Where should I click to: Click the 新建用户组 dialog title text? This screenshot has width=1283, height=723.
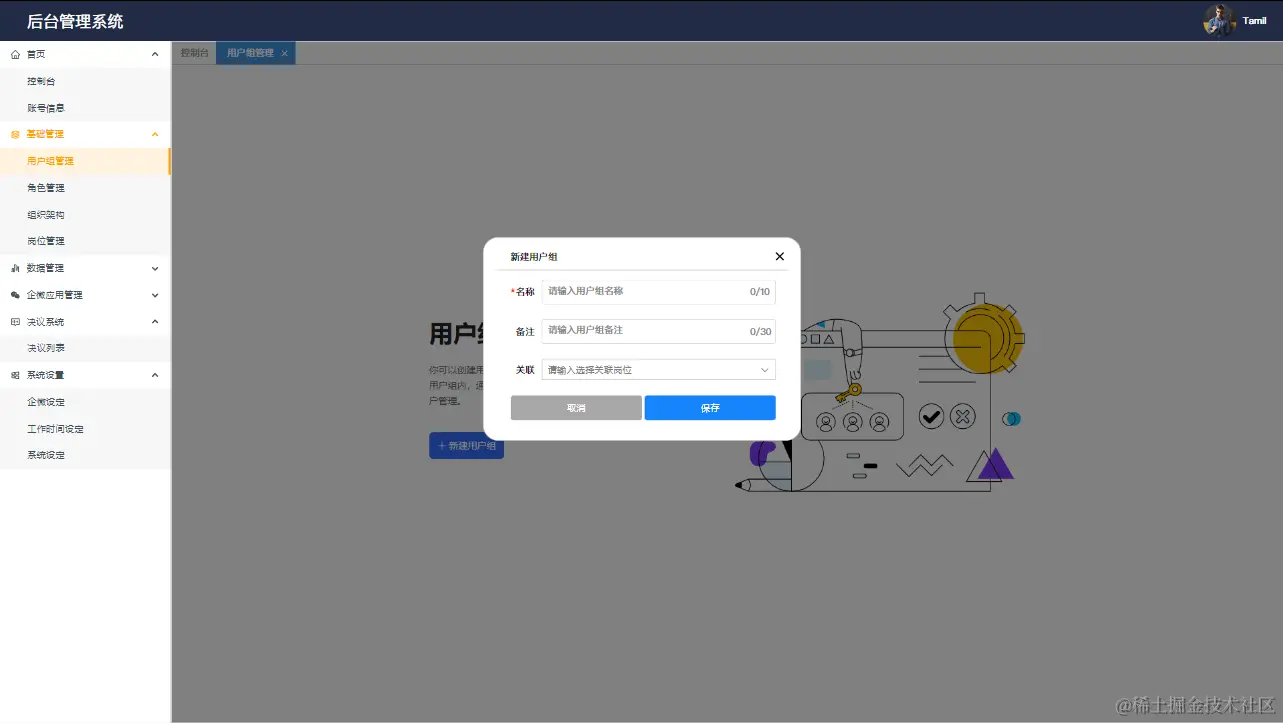click(x=534, y=257)
